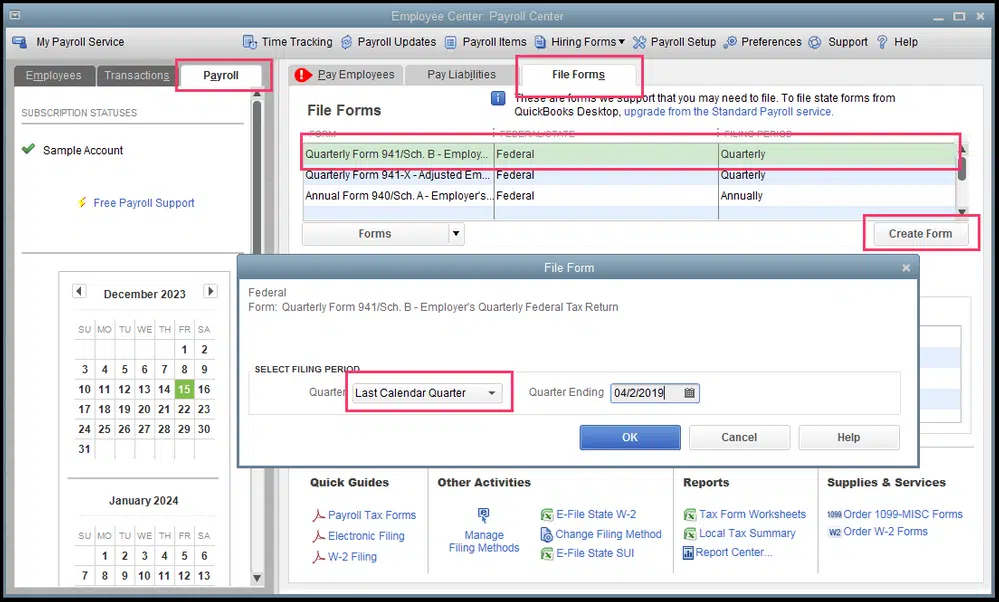The width and height of the screenshot is (999, 602).
Task: Open upgrade from Standard Payroll service link
Action: (728, 112)
